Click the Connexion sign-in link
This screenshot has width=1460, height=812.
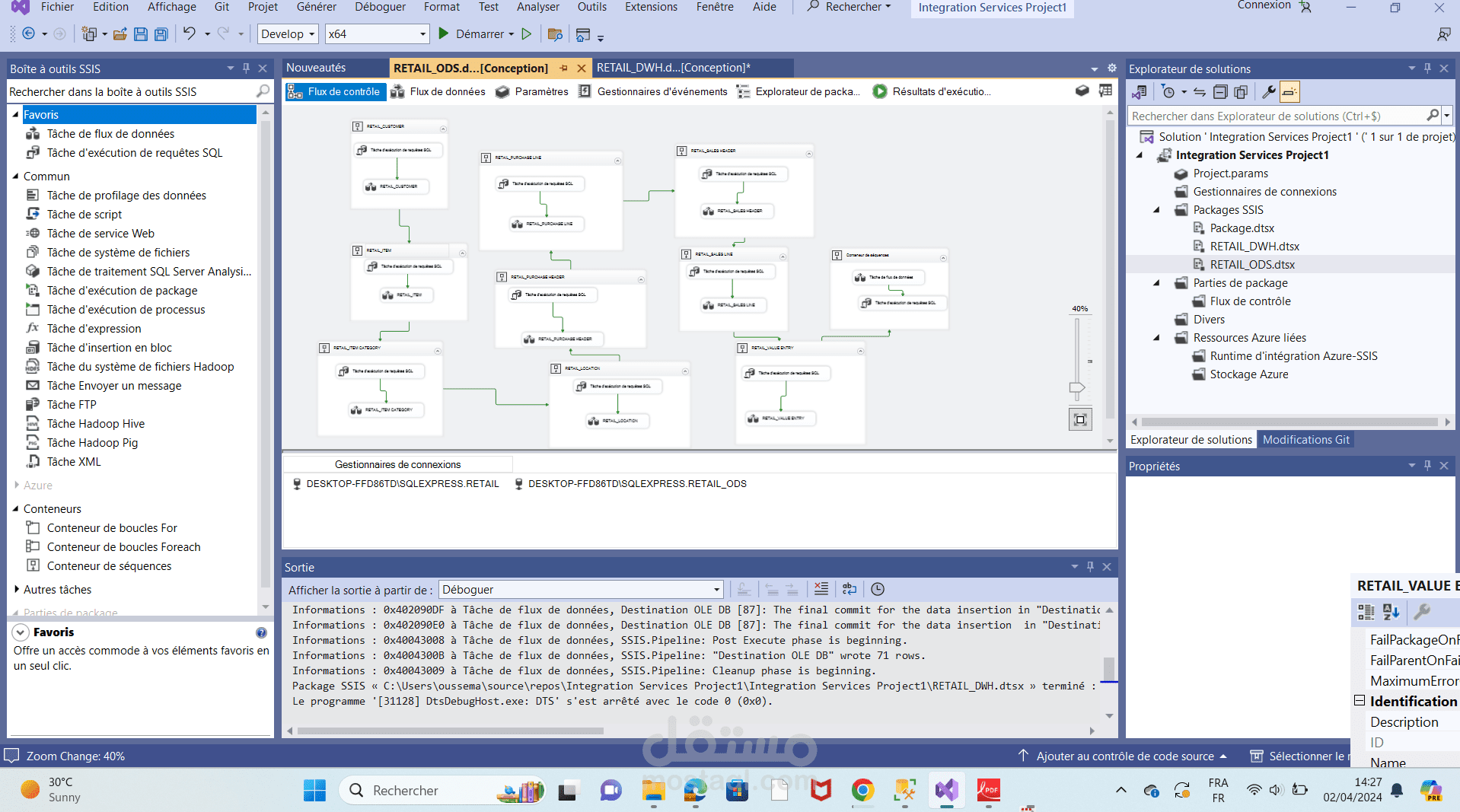click(x=1264, y=5)
